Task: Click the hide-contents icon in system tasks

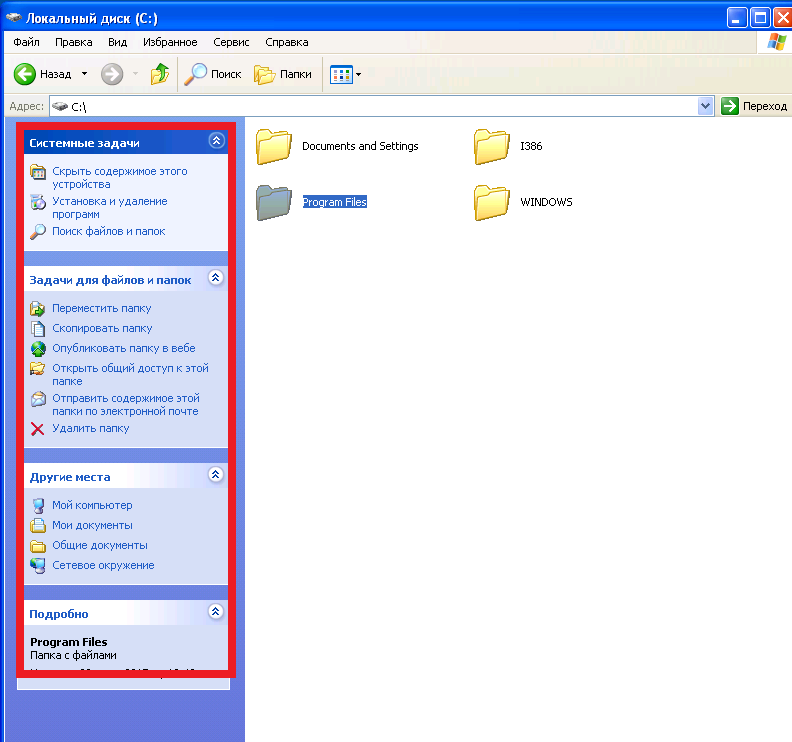Action: tap(38, 172)
